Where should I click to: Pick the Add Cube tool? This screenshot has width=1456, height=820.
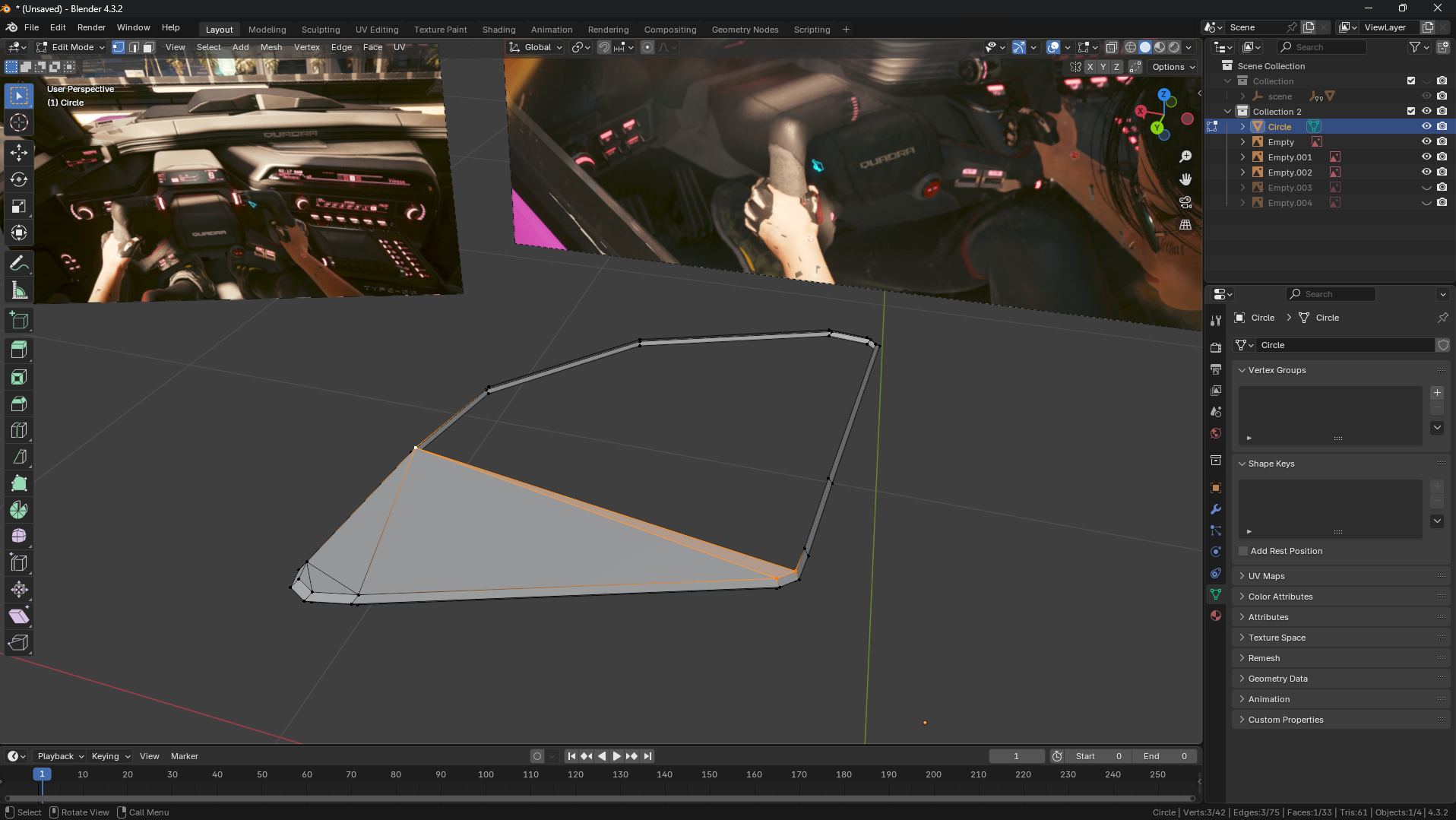point(19,321)
